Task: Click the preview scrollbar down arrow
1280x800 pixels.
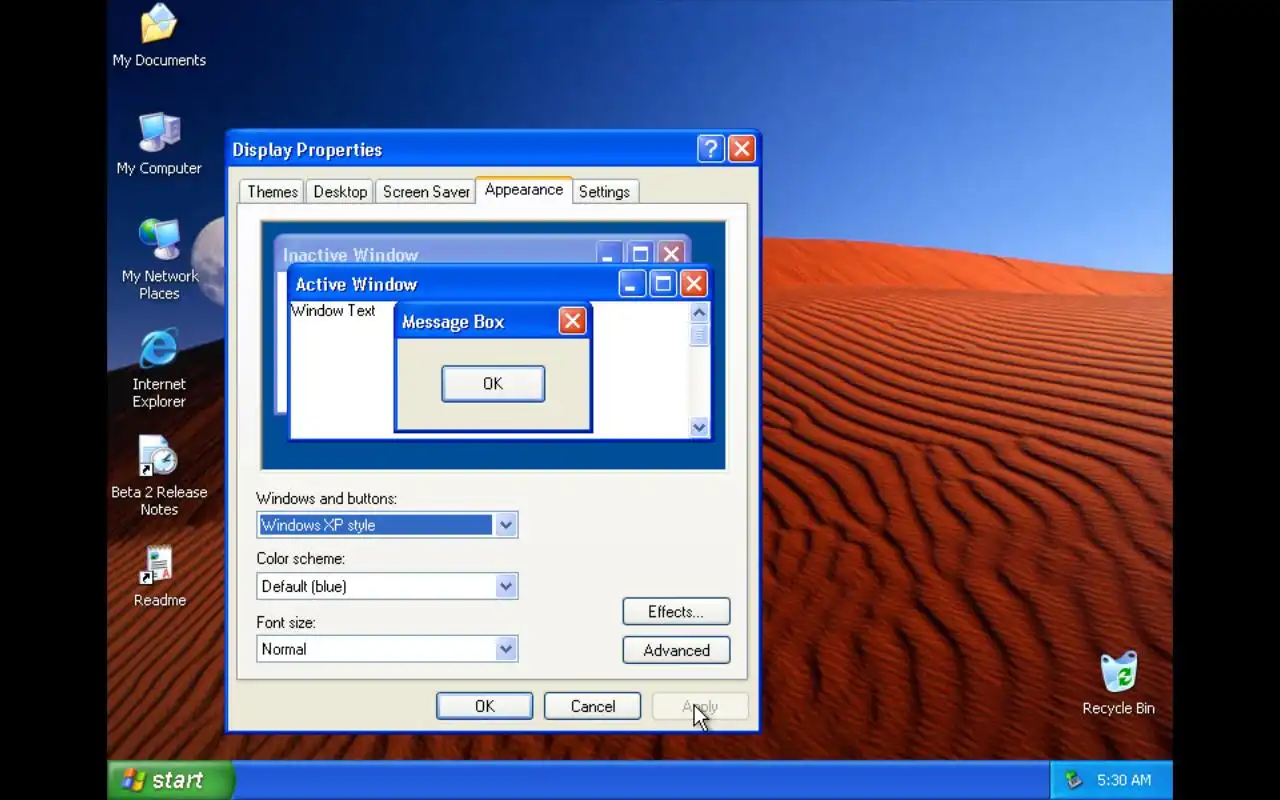Action: tap(699, 427)
